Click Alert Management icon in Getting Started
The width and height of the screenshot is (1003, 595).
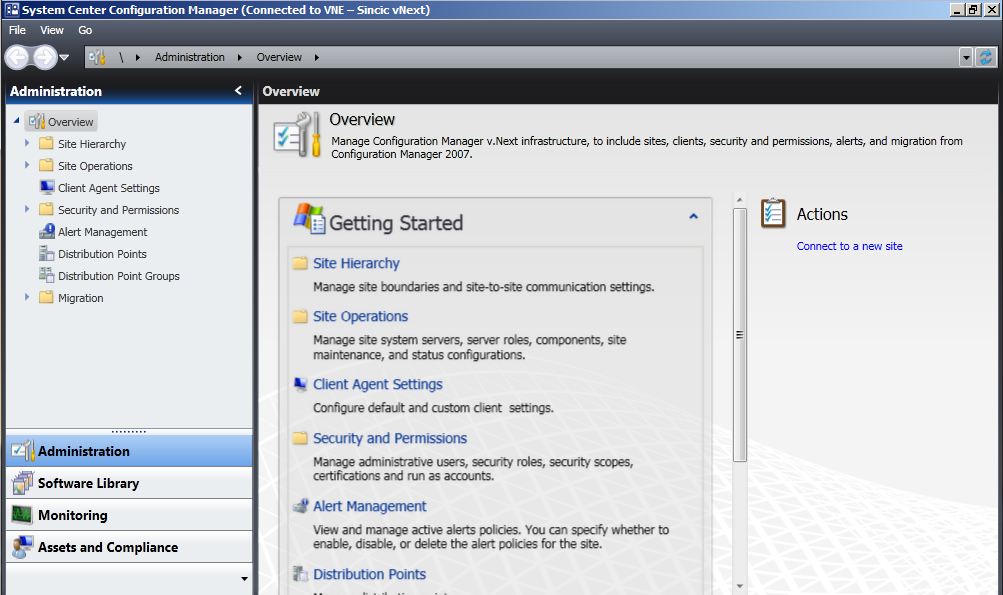click(300, 506)
